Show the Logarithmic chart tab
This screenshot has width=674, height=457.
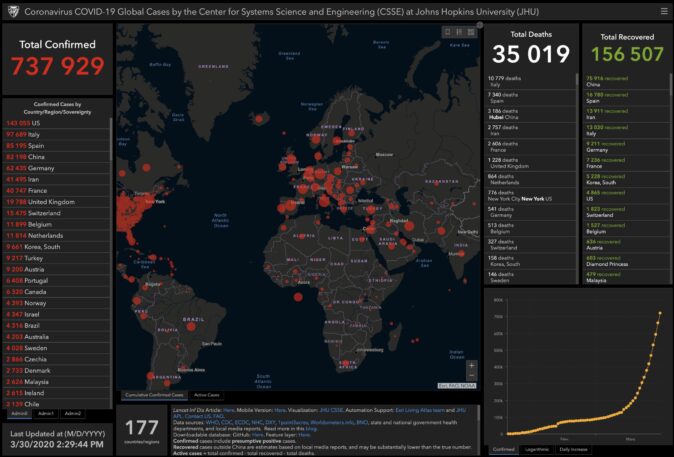point(537,449)
